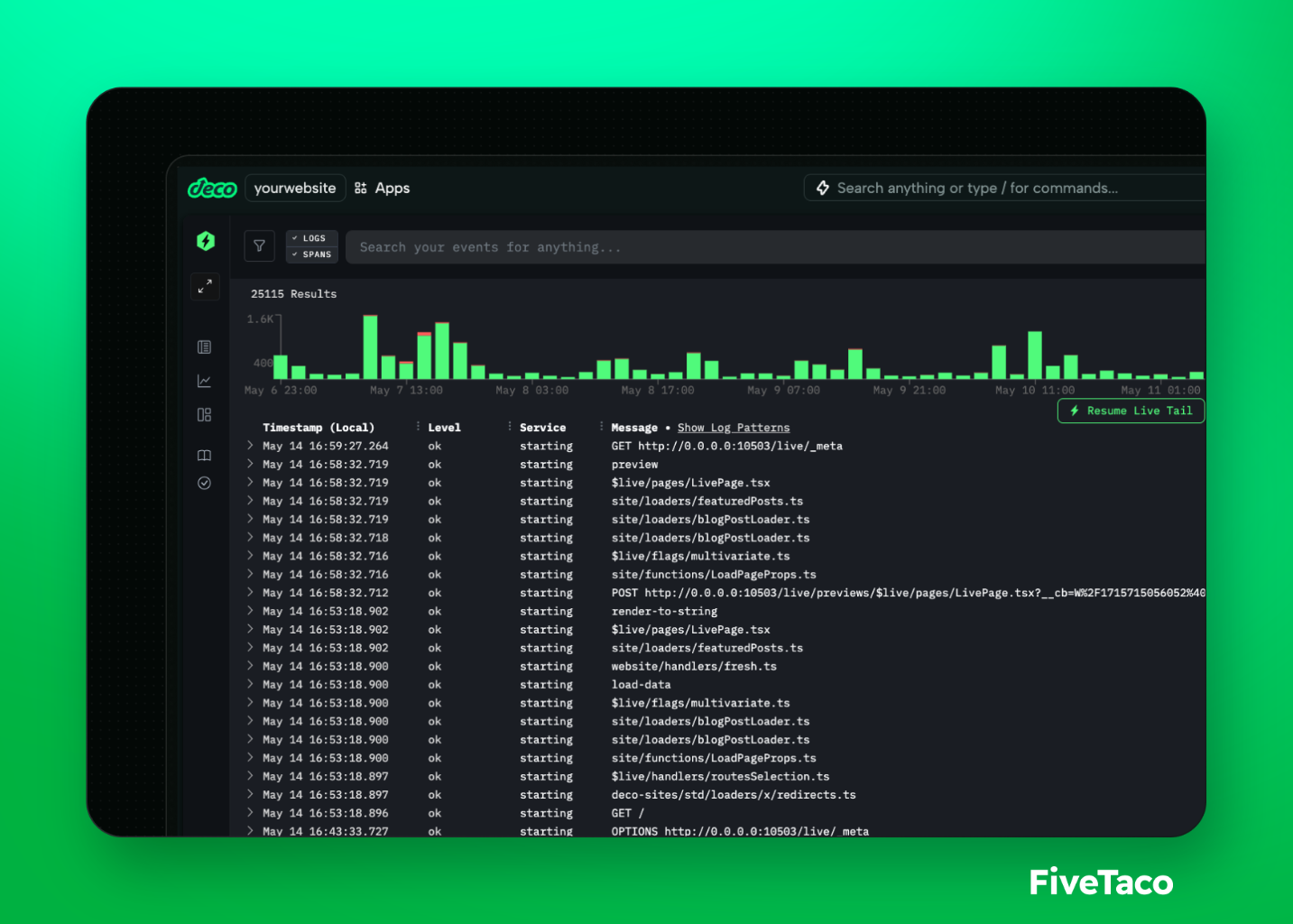Click the Message column header

click(634, 428)
